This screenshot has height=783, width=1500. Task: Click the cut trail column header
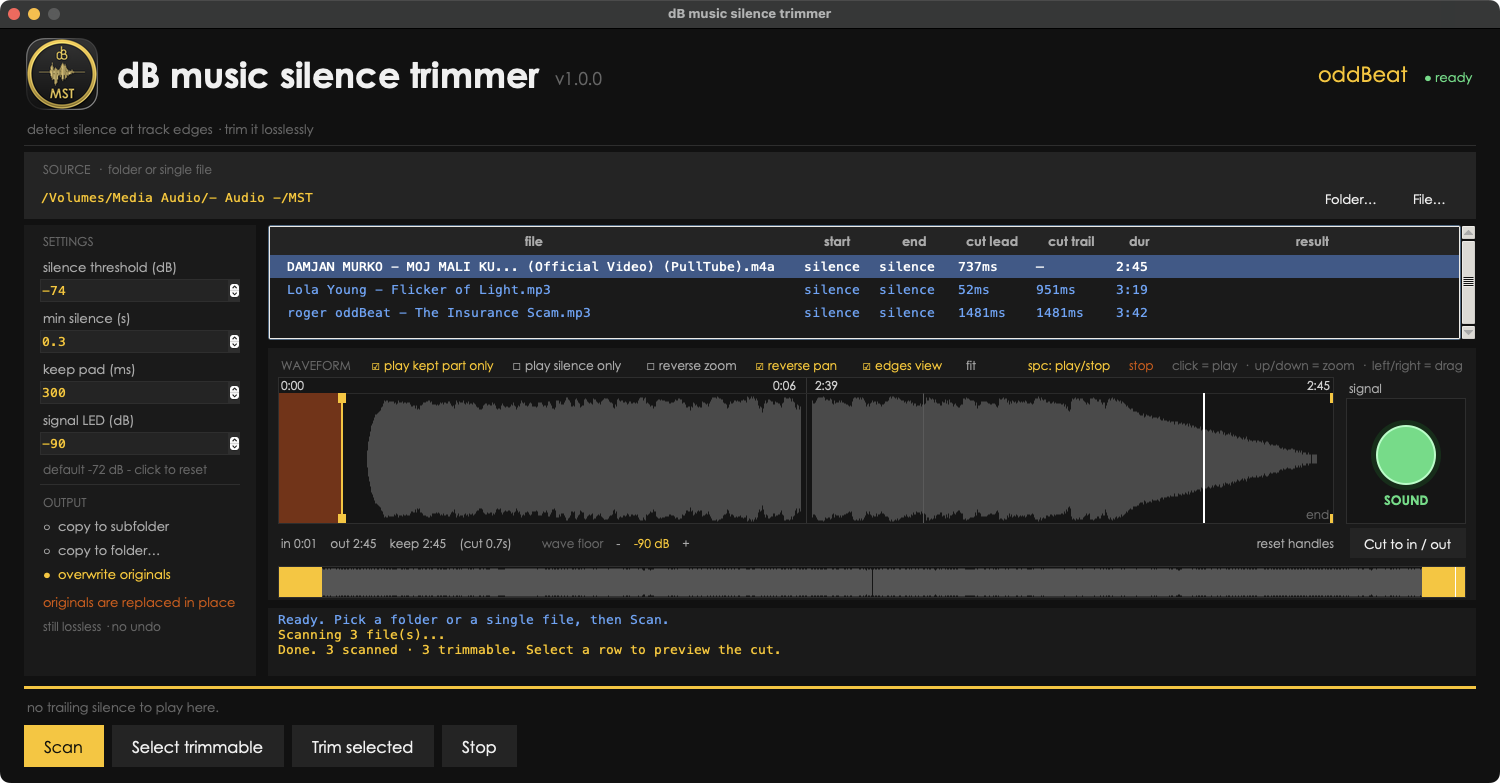(1071, 242)
